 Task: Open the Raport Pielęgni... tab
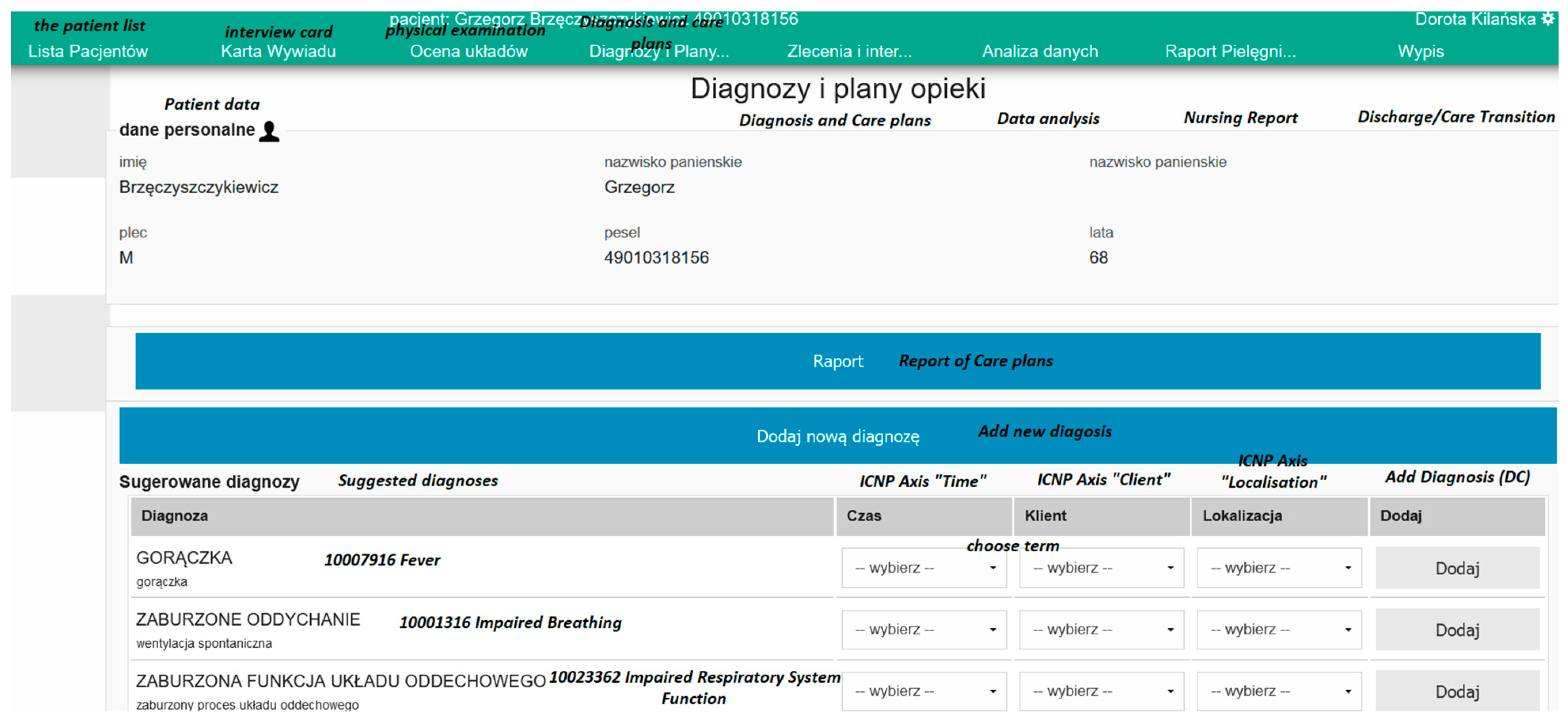point(1230,51)
